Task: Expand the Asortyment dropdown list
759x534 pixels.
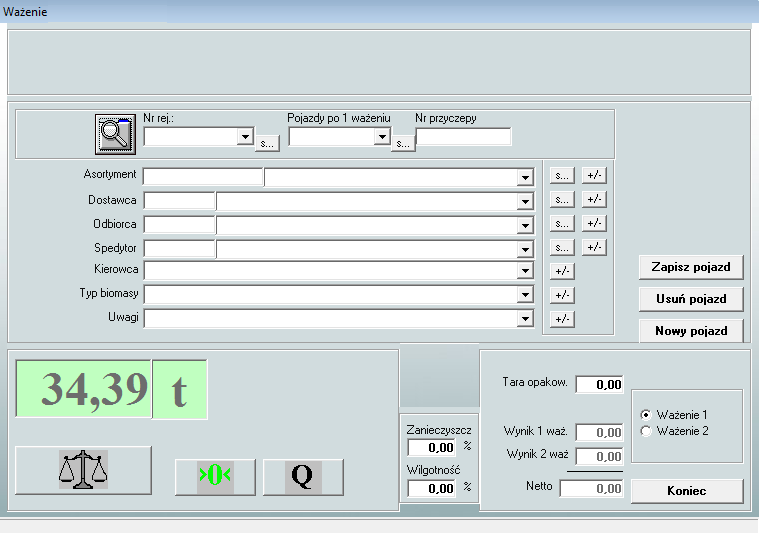Action: [x=525, y=178]
